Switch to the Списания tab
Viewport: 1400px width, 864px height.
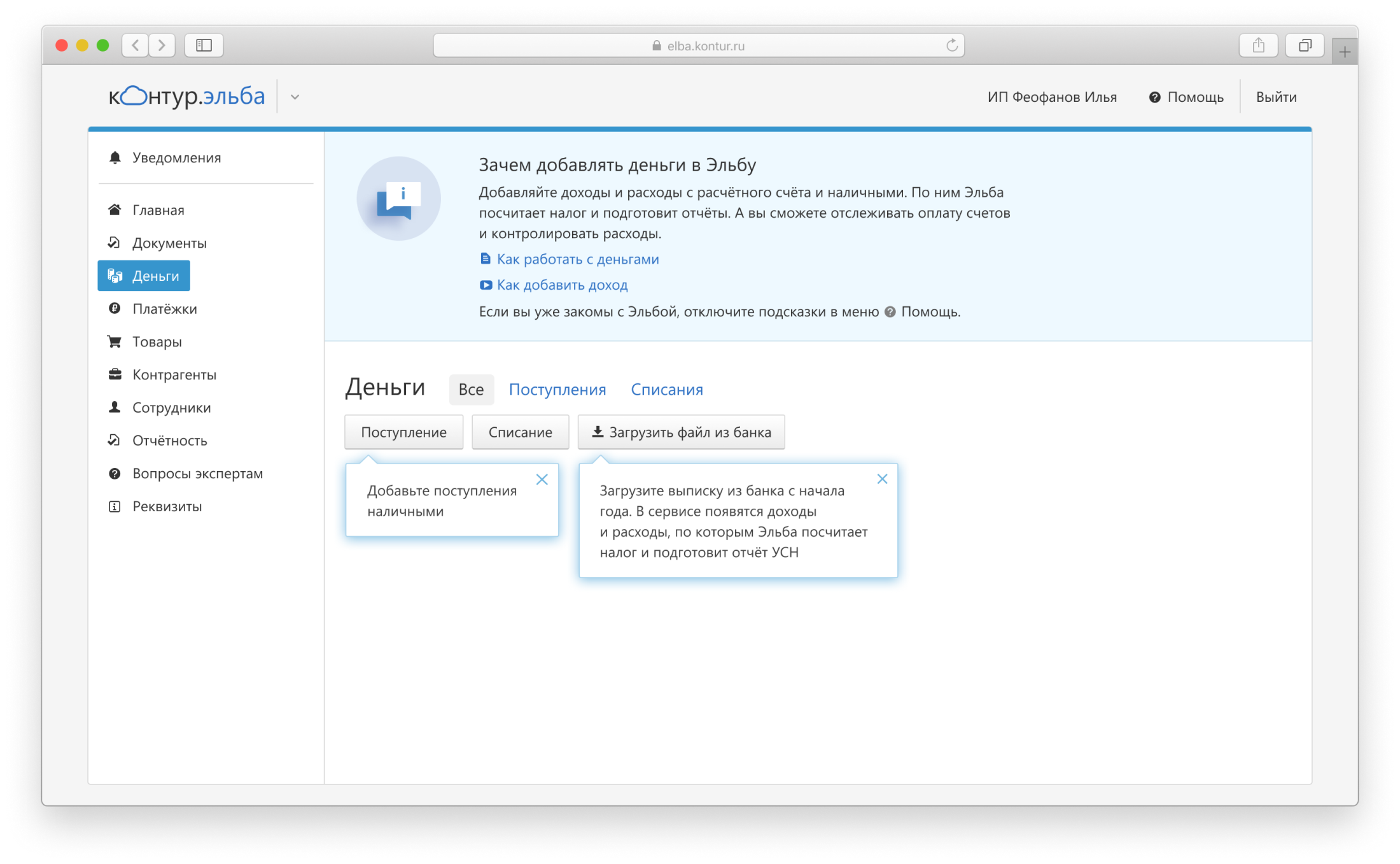[x=667, y=390]
